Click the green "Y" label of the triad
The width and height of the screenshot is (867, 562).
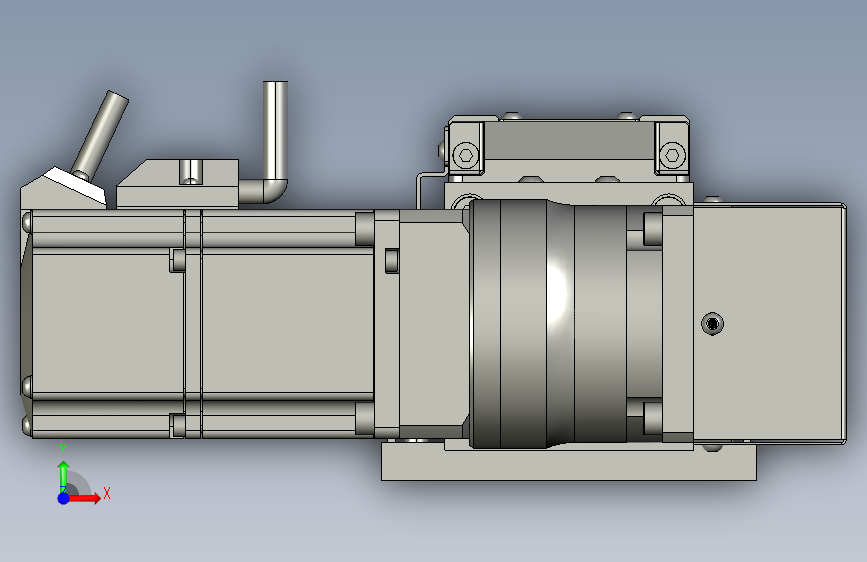click(63, 450)
